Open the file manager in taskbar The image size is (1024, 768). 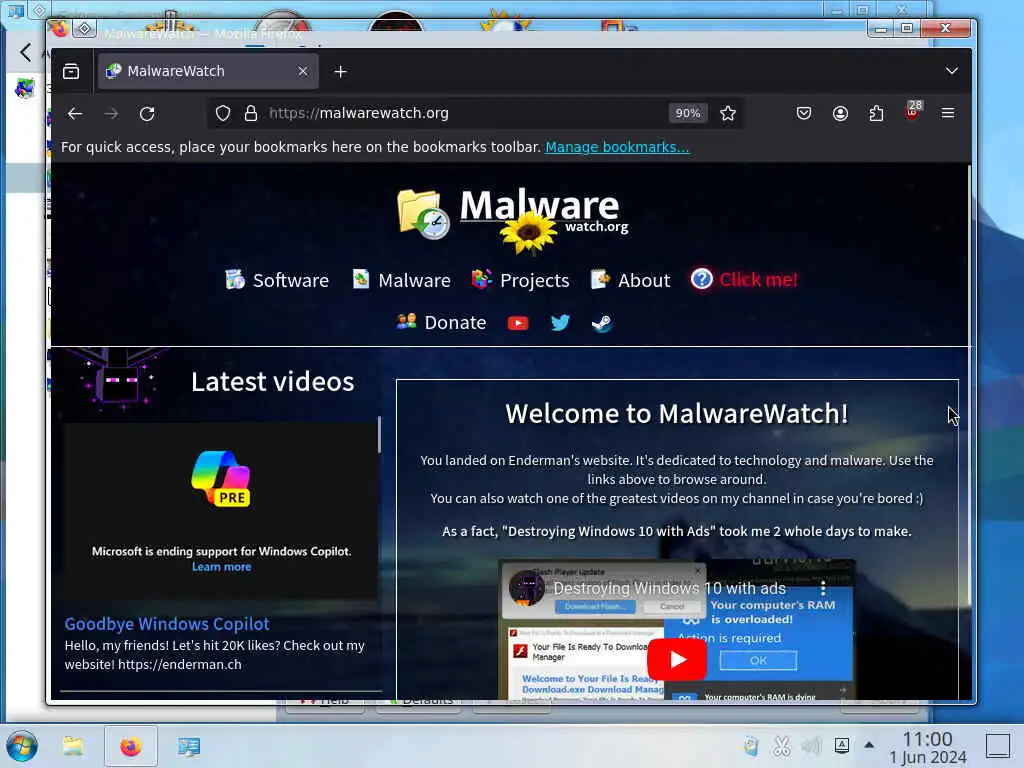73,746
